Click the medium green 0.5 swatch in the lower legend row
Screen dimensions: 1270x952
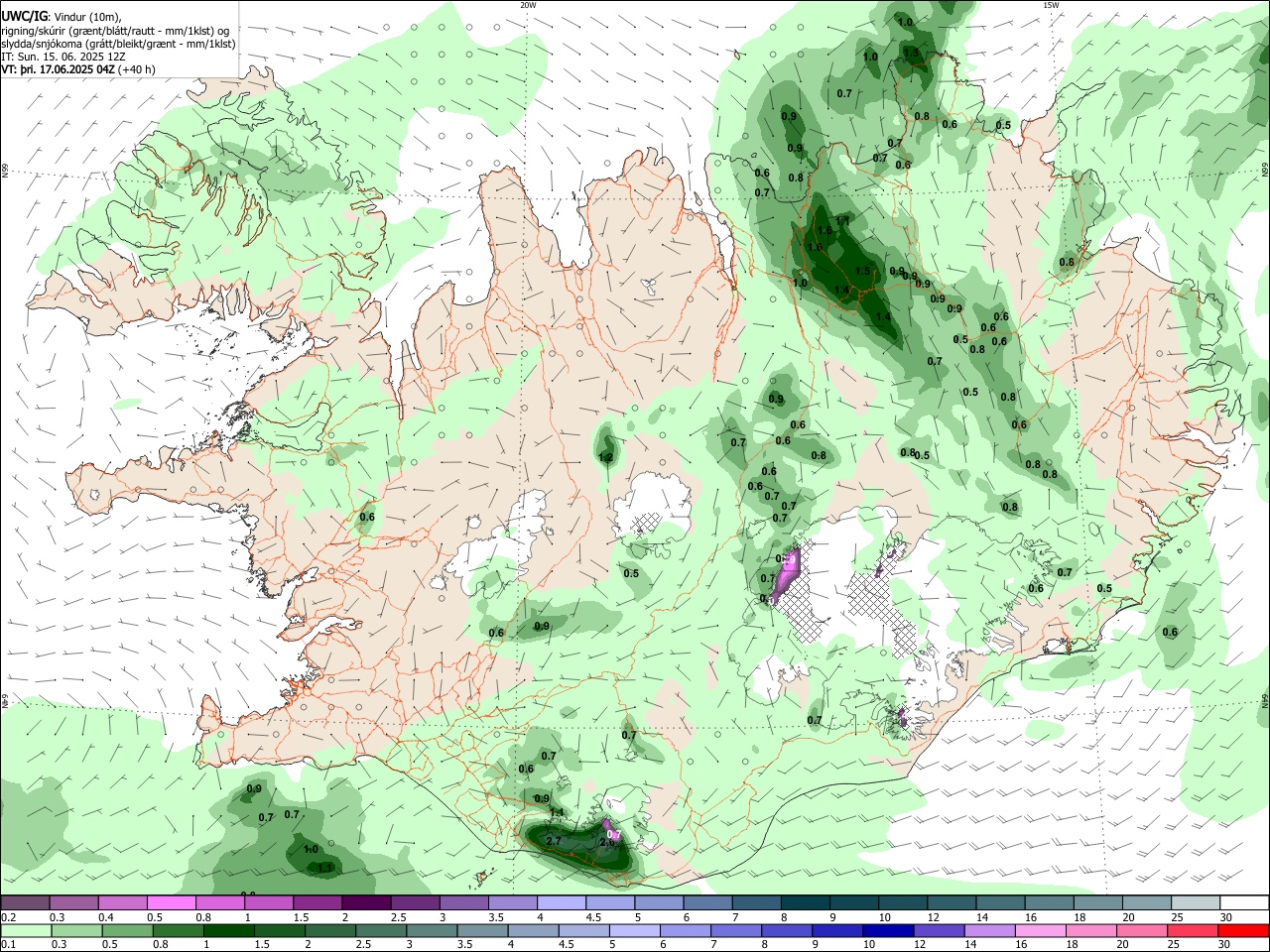(127, 931)
